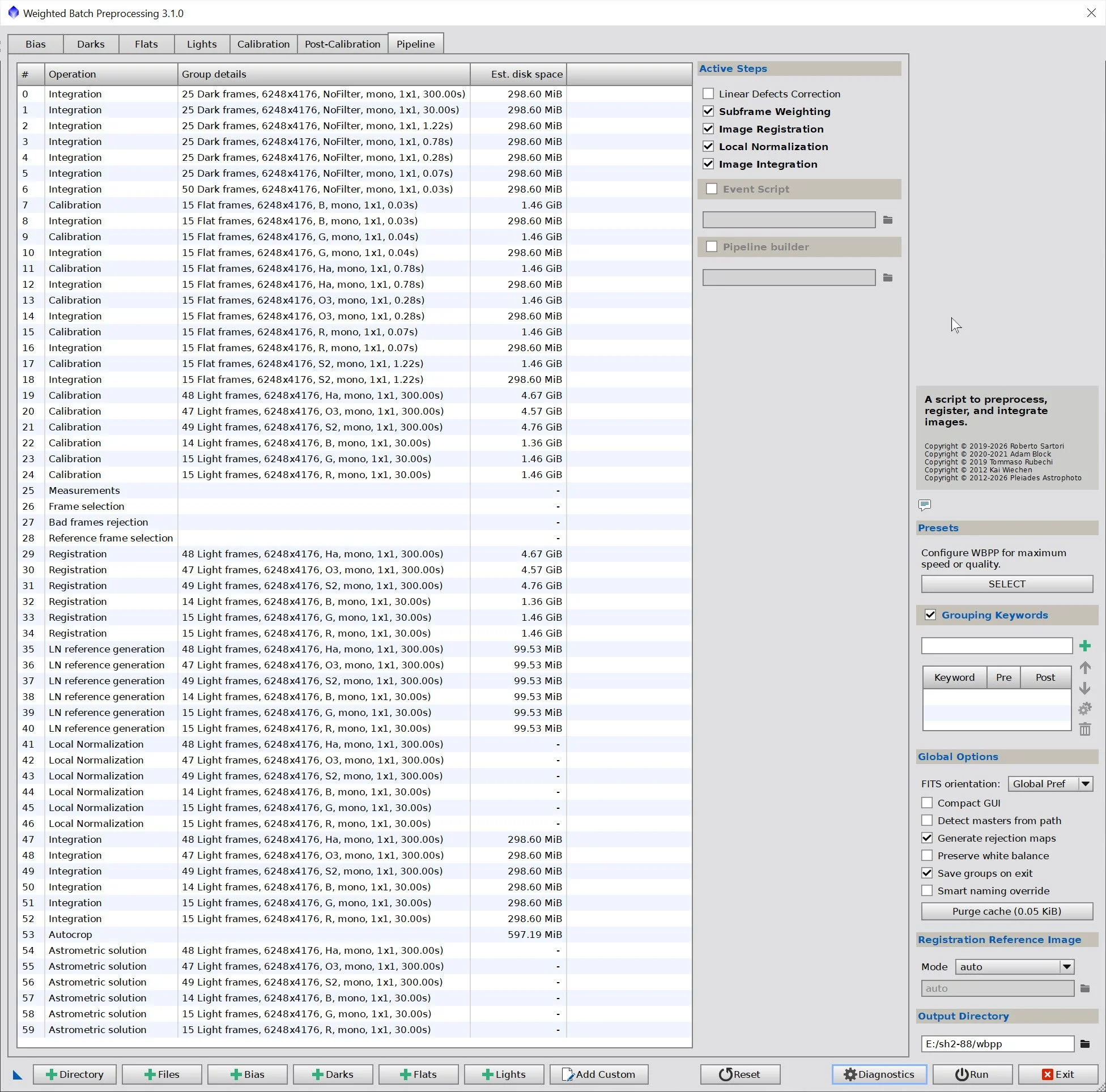Click the Output Directory path field

point(997,1043)
